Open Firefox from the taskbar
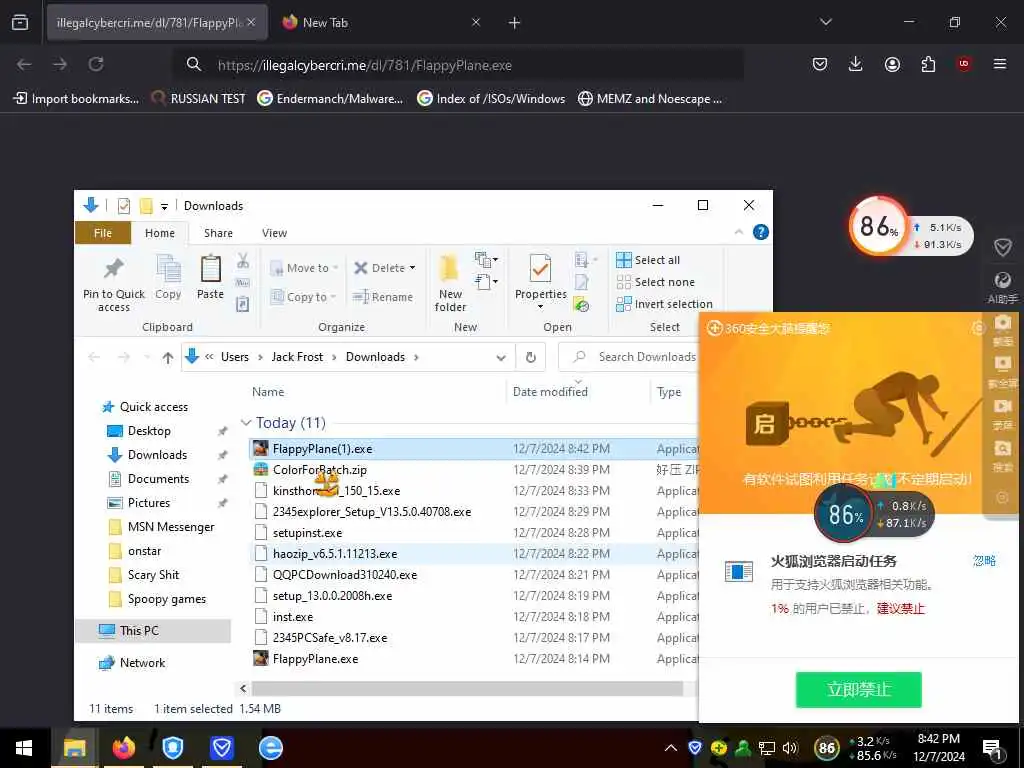 click(x=123, y=748)
